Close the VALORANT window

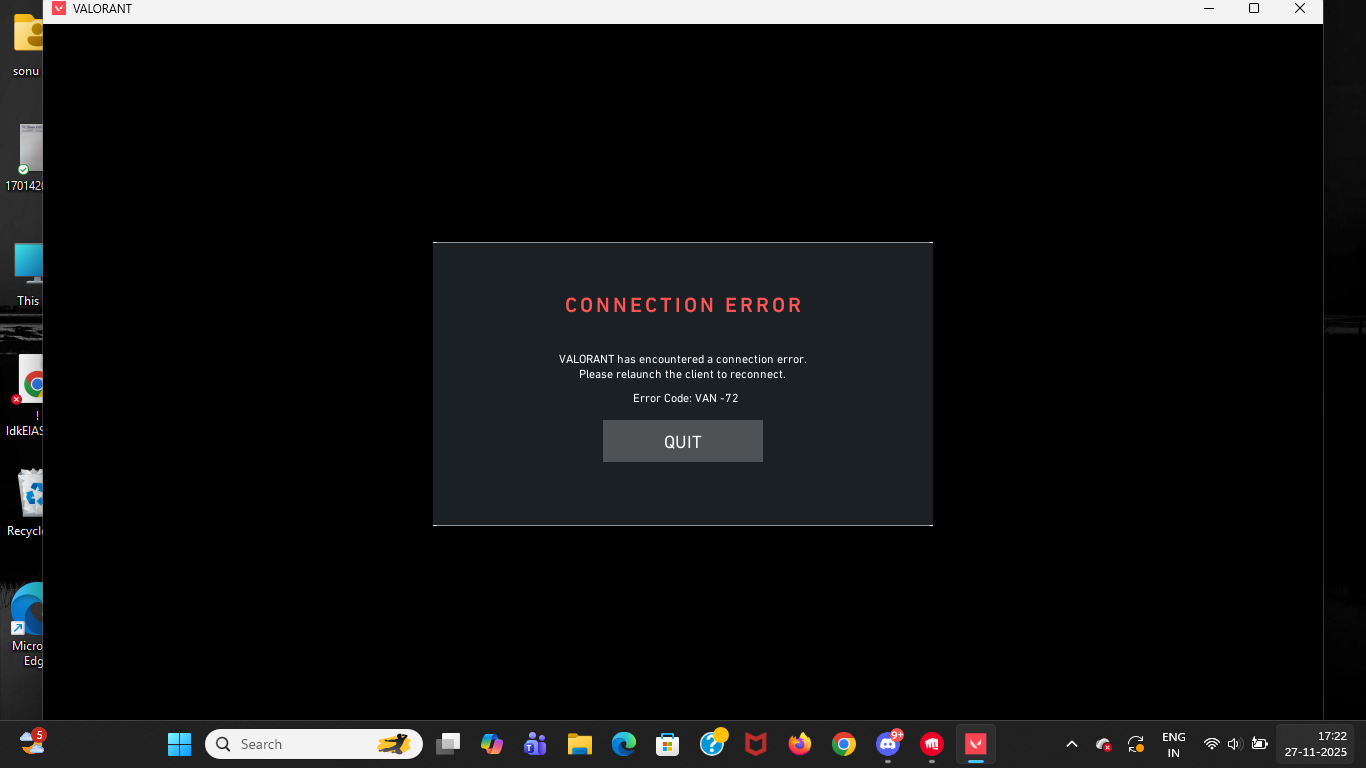click(x=1300, y=9)
